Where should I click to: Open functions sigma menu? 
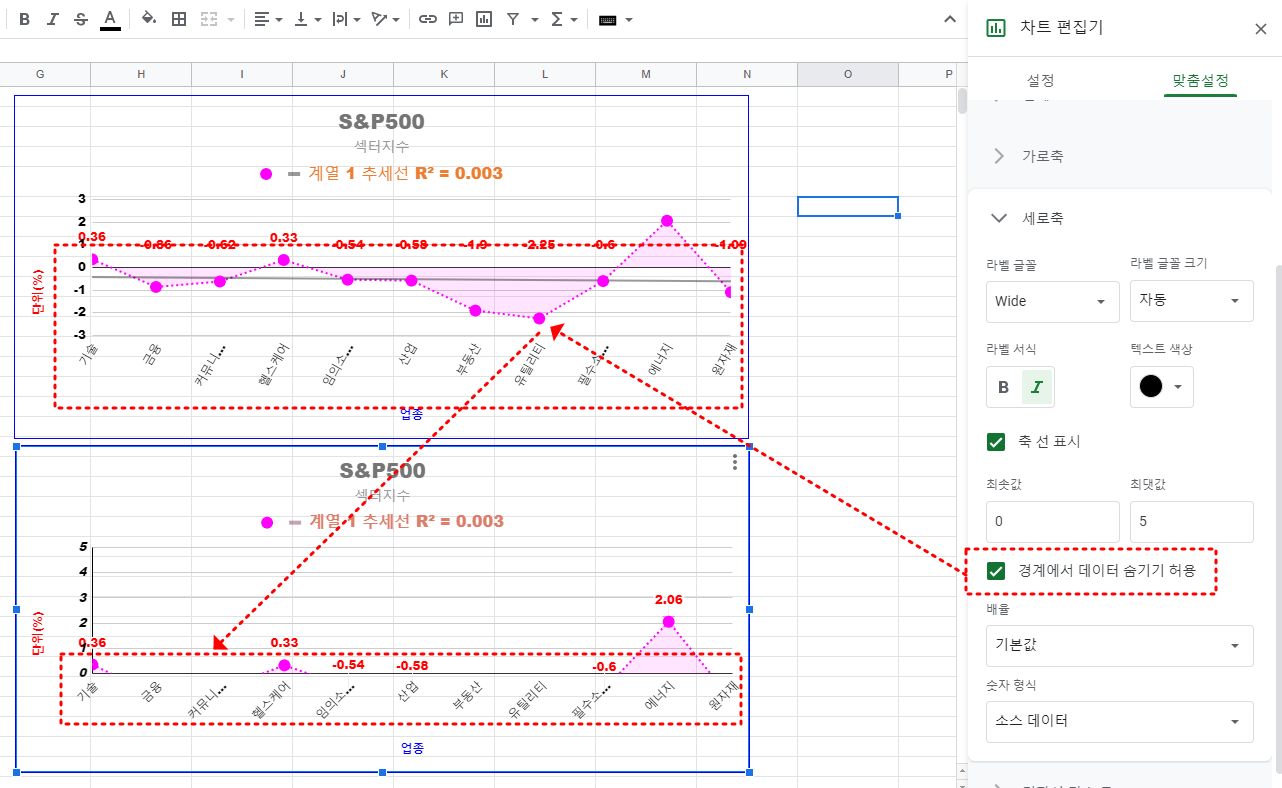pyautogui.click(x=564, y=19)
